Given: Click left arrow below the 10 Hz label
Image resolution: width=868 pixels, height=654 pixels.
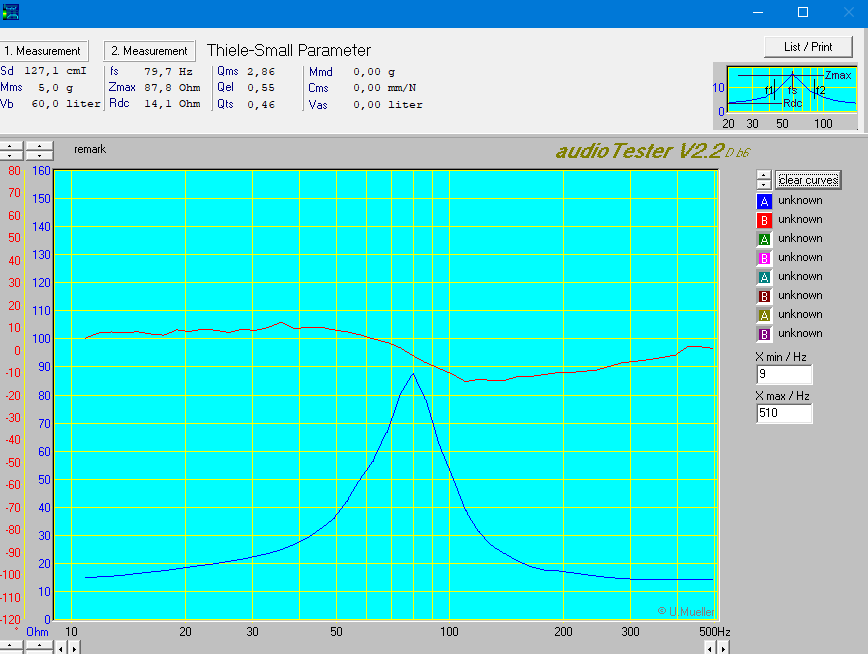Looking at the screenshot, I should tap(61, 647).
